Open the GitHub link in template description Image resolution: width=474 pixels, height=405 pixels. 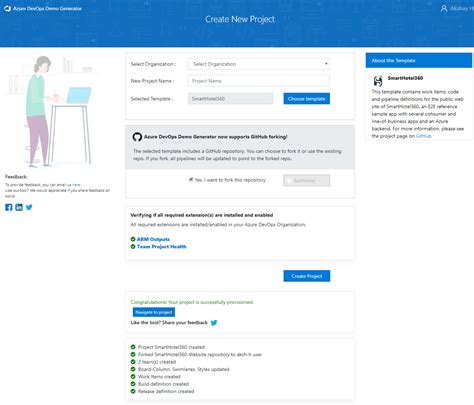point(423,136)
